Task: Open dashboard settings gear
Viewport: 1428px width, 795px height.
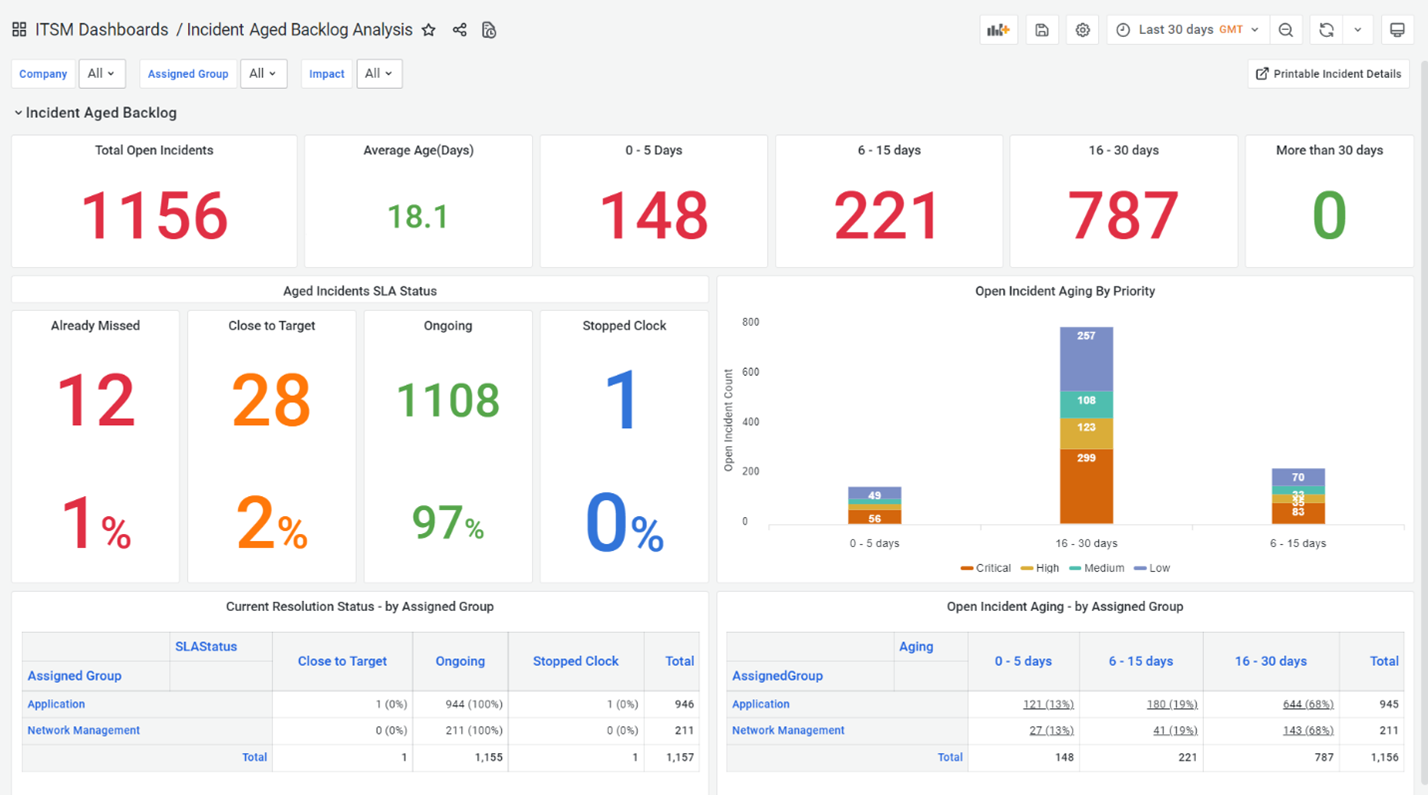Action: 1082,30
